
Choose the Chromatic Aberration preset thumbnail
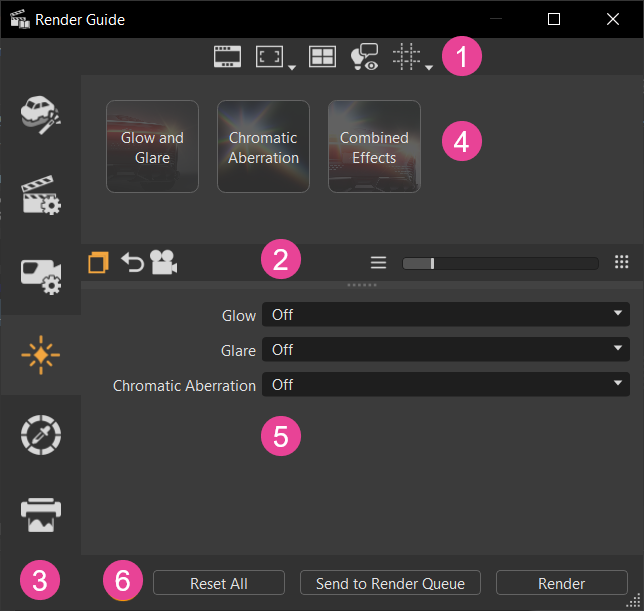coord(263,147)
